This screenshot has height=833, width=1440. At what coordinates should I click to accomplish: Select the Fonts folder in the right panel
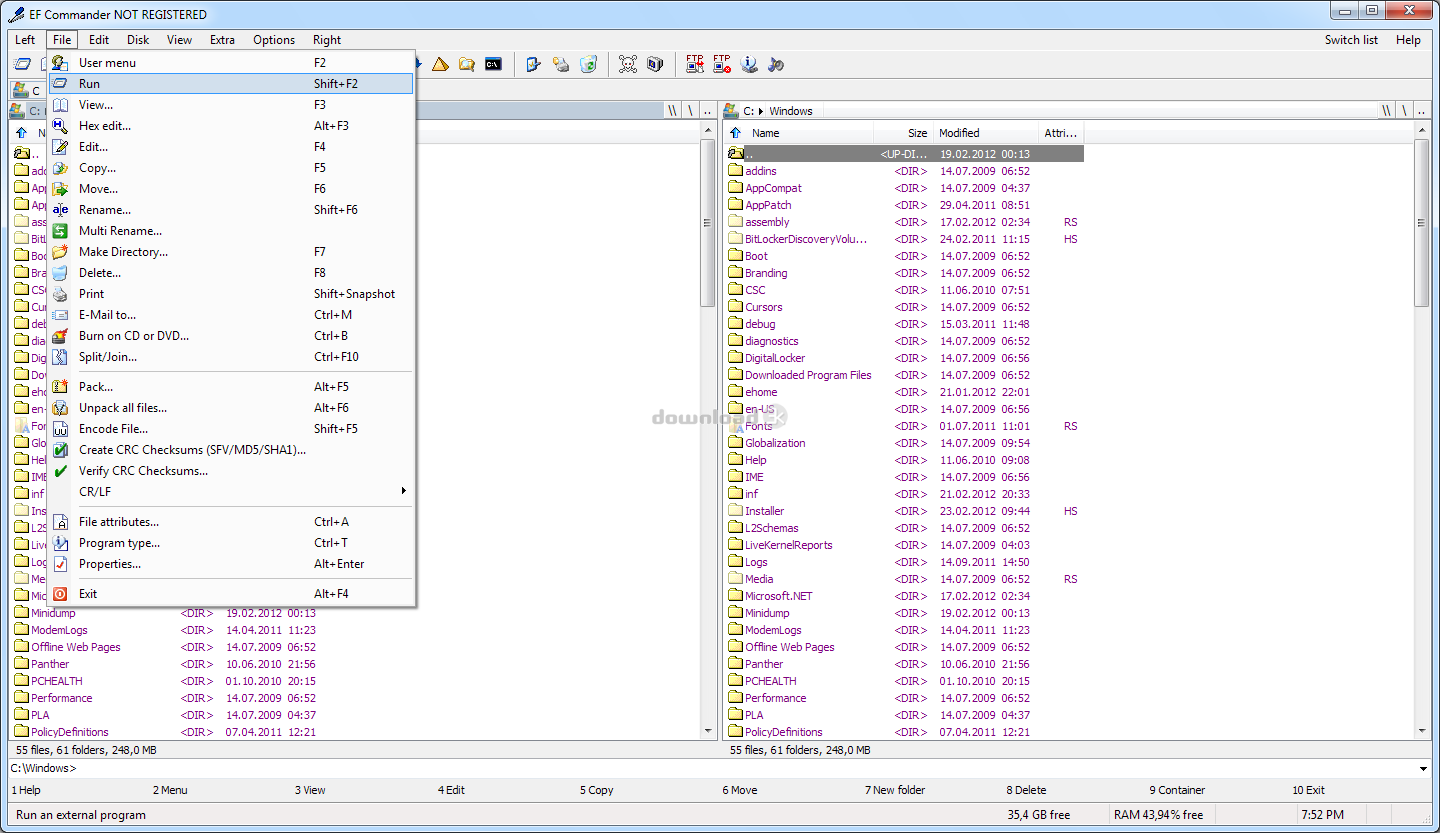coord(758,426)
